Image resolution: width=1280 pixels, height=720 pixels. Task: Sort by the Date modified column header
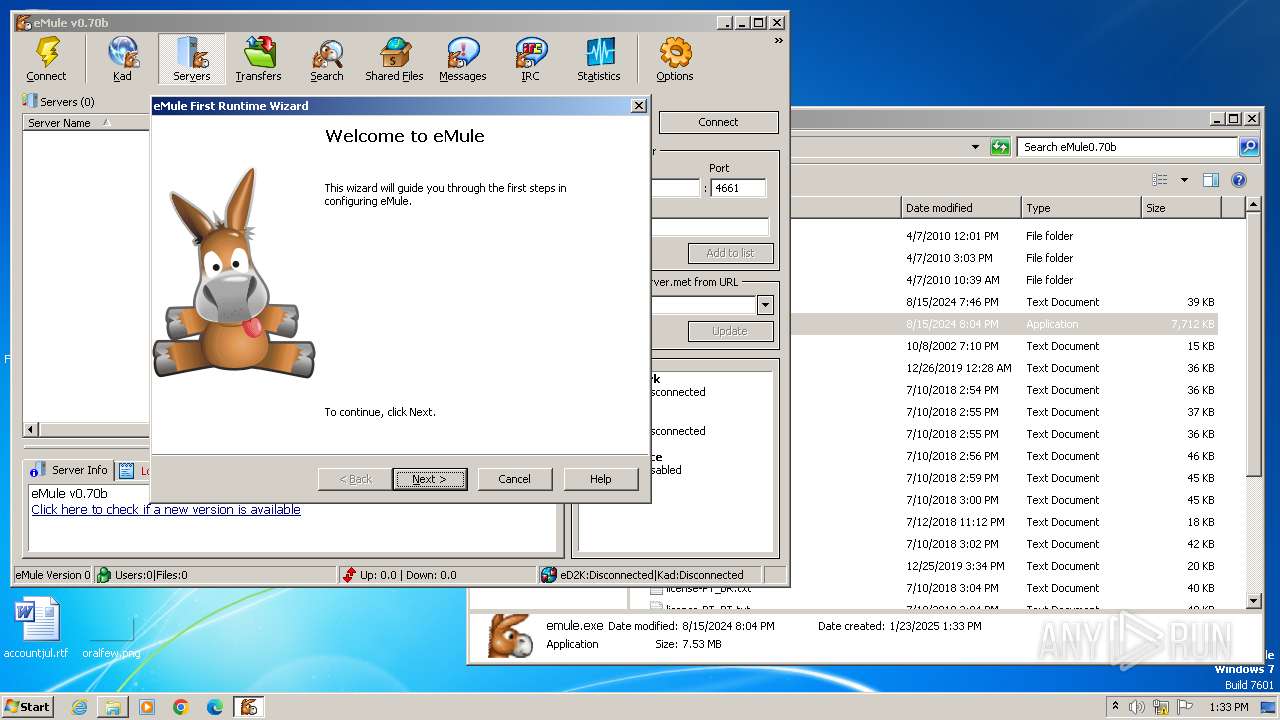[x=961, y=208]
